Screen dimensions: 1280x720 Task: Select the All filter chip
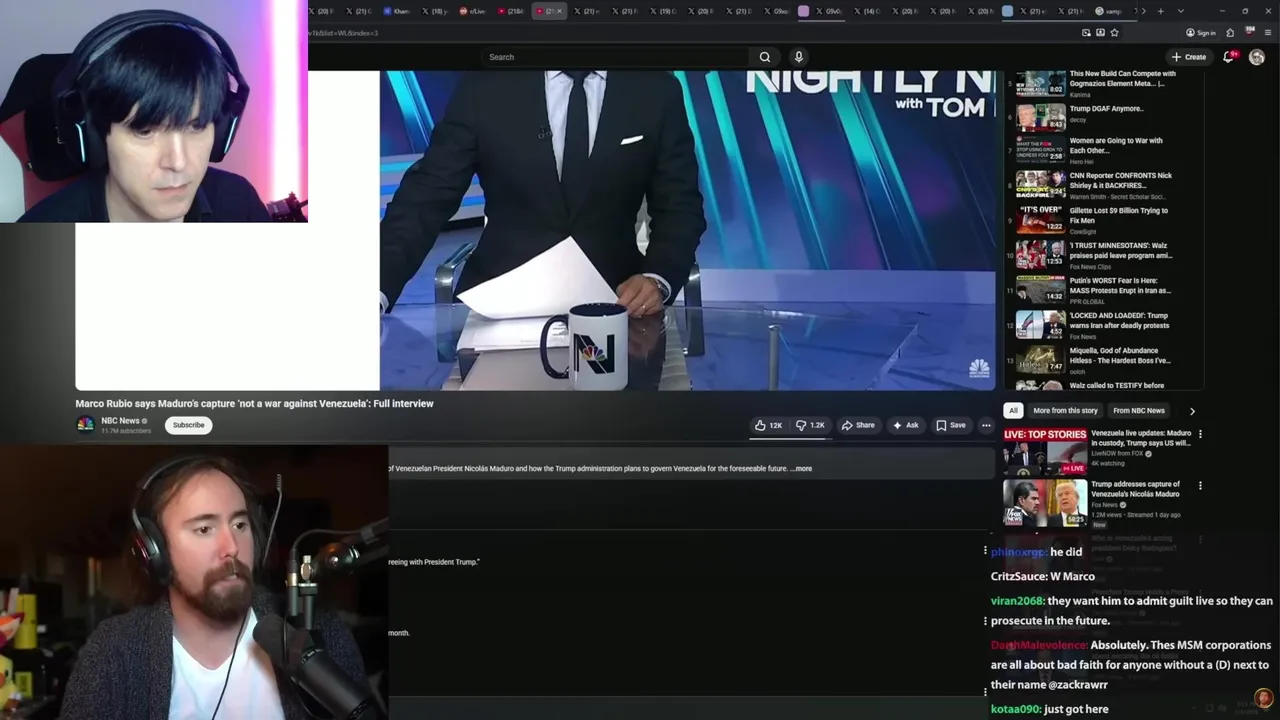(x=1013, y=410)
